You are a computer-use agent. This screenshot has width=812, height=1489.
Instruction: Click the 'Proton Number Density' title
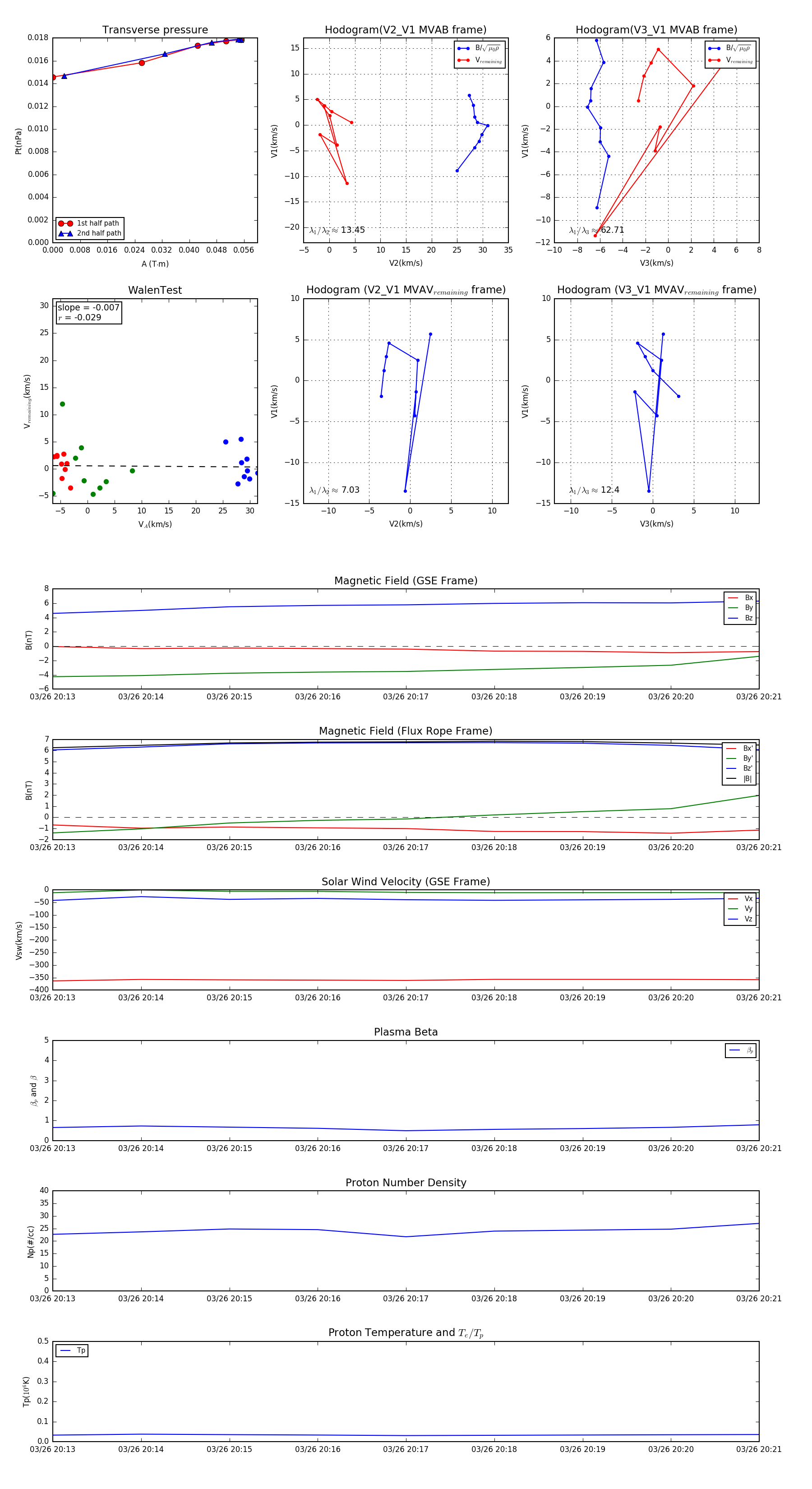tap(406, 1183)
